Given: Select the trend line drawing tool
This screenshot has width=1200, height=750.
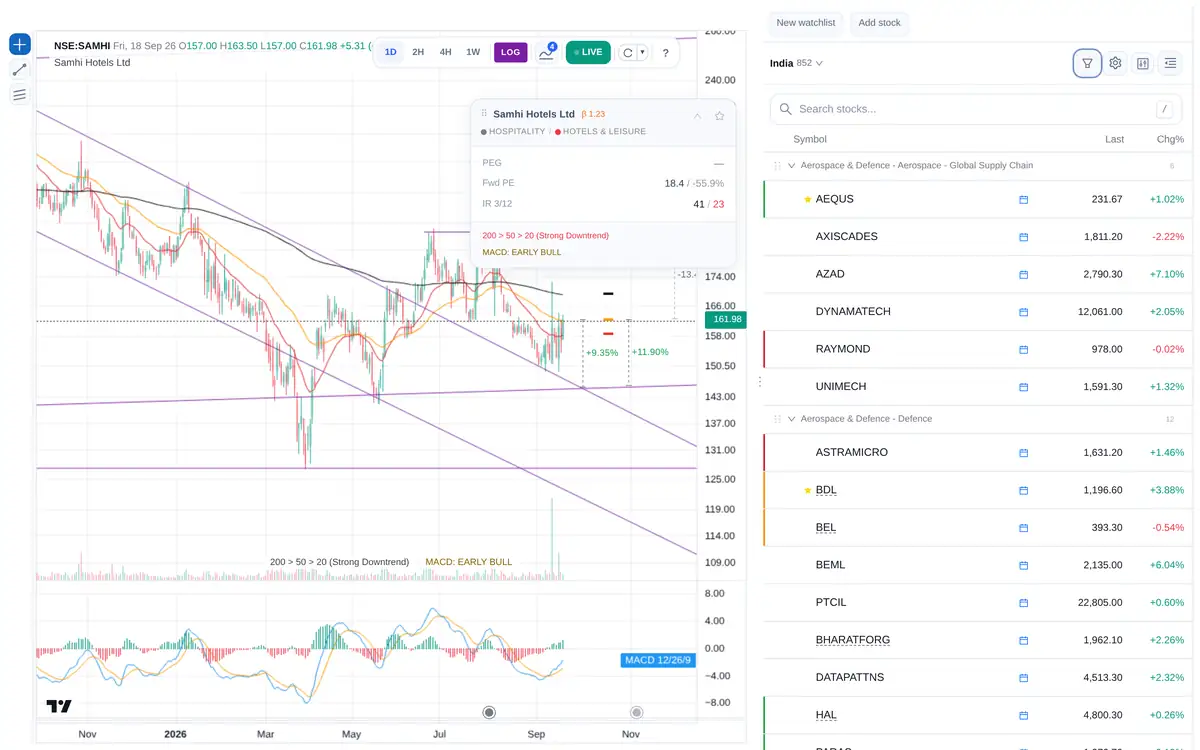Looking at the screenshot, I should (20, 70).
